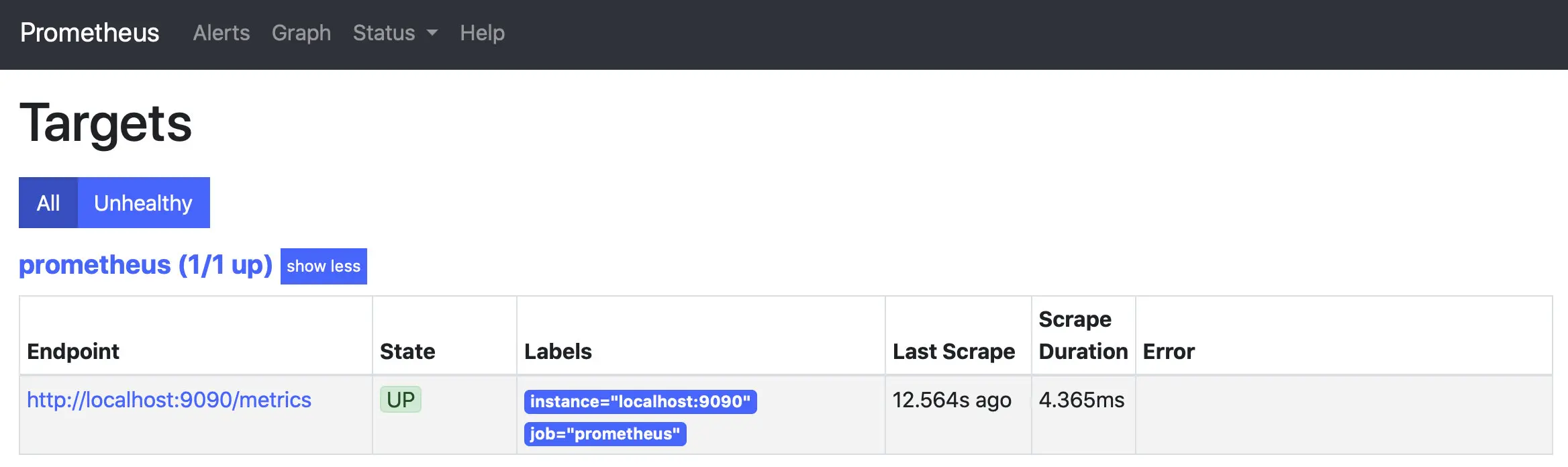Image resolution: width=1568 pixels, height=467 pixels.
Task: Click the Labels column header
Action: click(558, 351)
